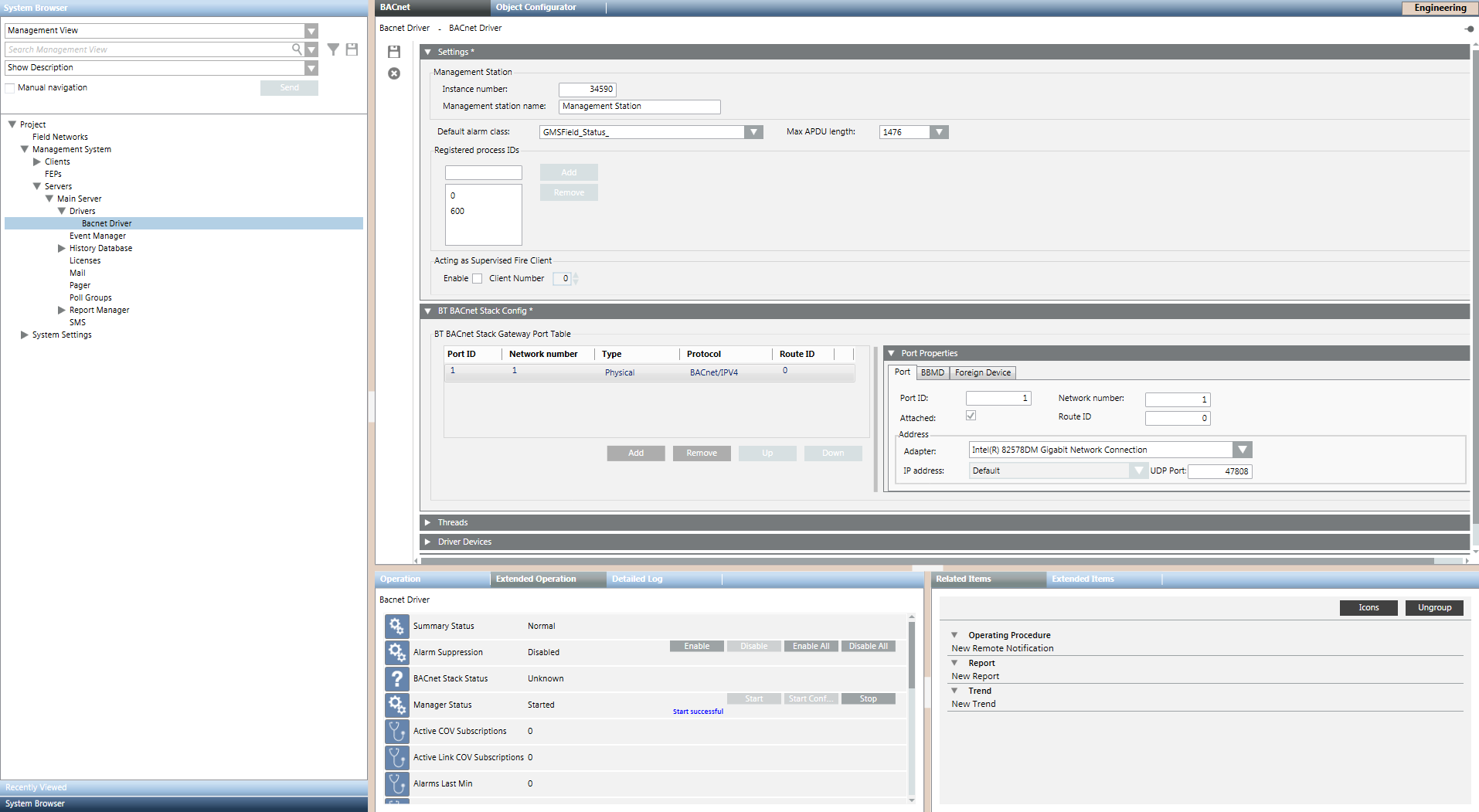Save the current search view
Image resolution: width=1479 pixels, height=812 pixels.
(352, 49)
